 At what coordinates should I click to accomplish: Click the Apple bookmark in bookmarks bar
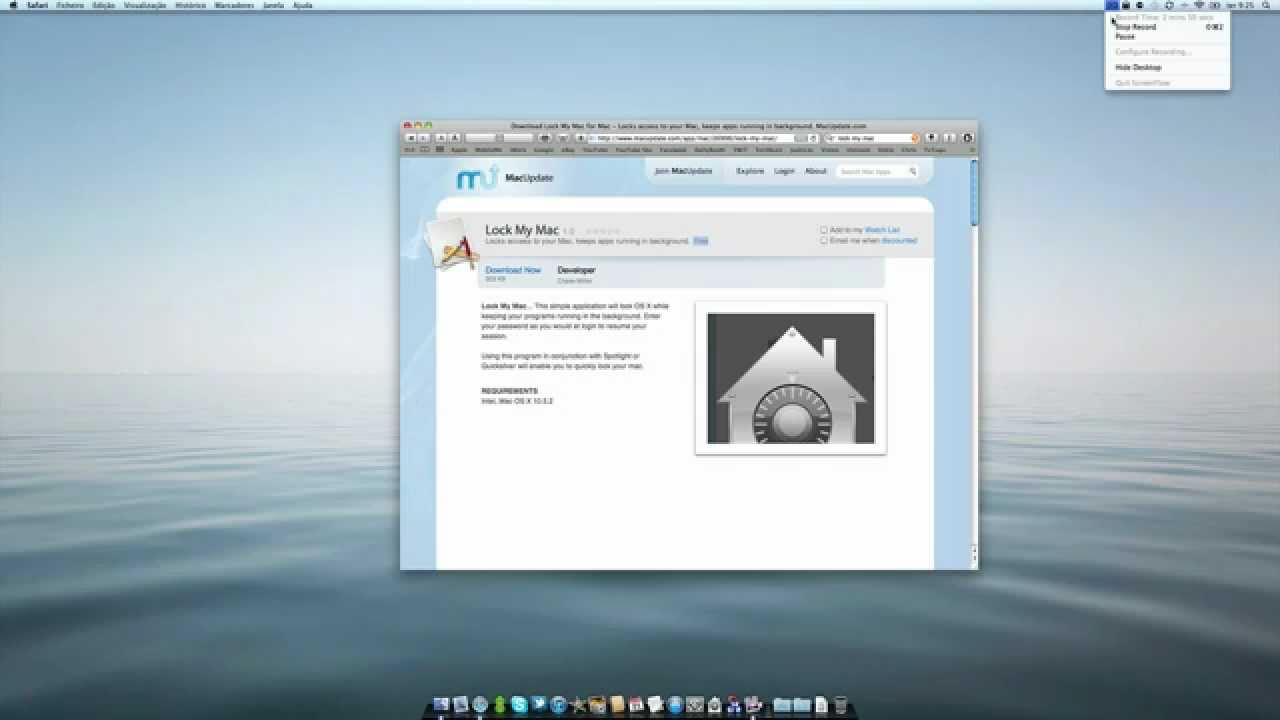pyautogui.click(x=459, y=149)
